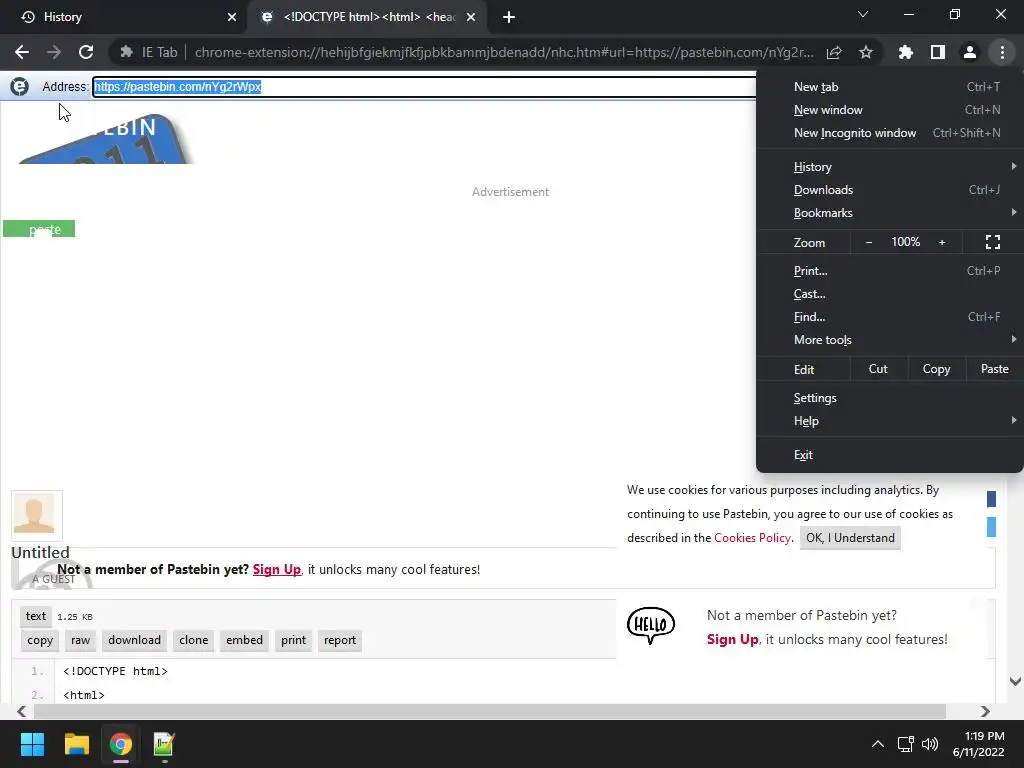Click the IE Tab Address input field

click(424, 86)
